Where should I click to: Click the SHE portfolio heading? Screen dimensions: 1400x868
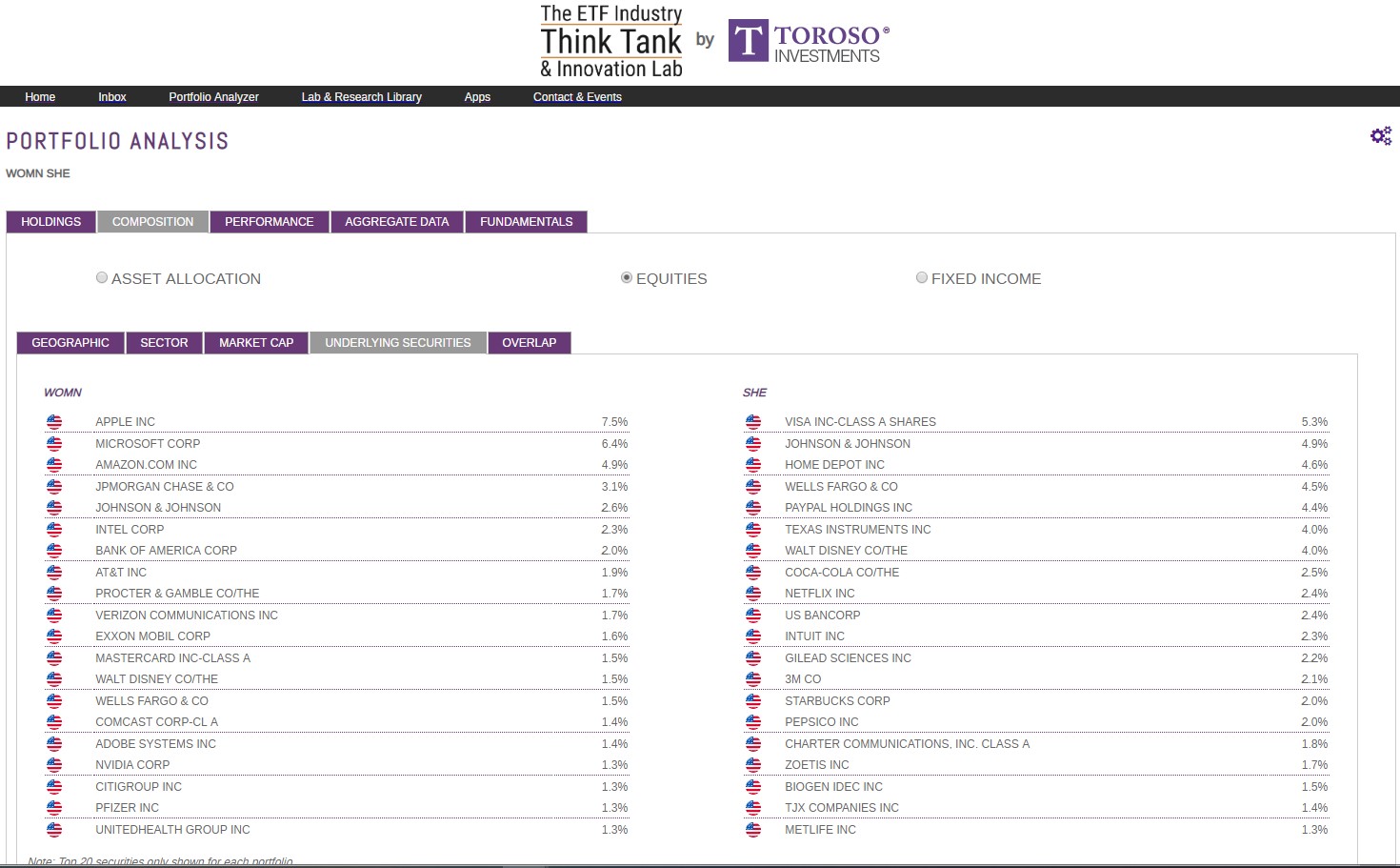[754, 393]
